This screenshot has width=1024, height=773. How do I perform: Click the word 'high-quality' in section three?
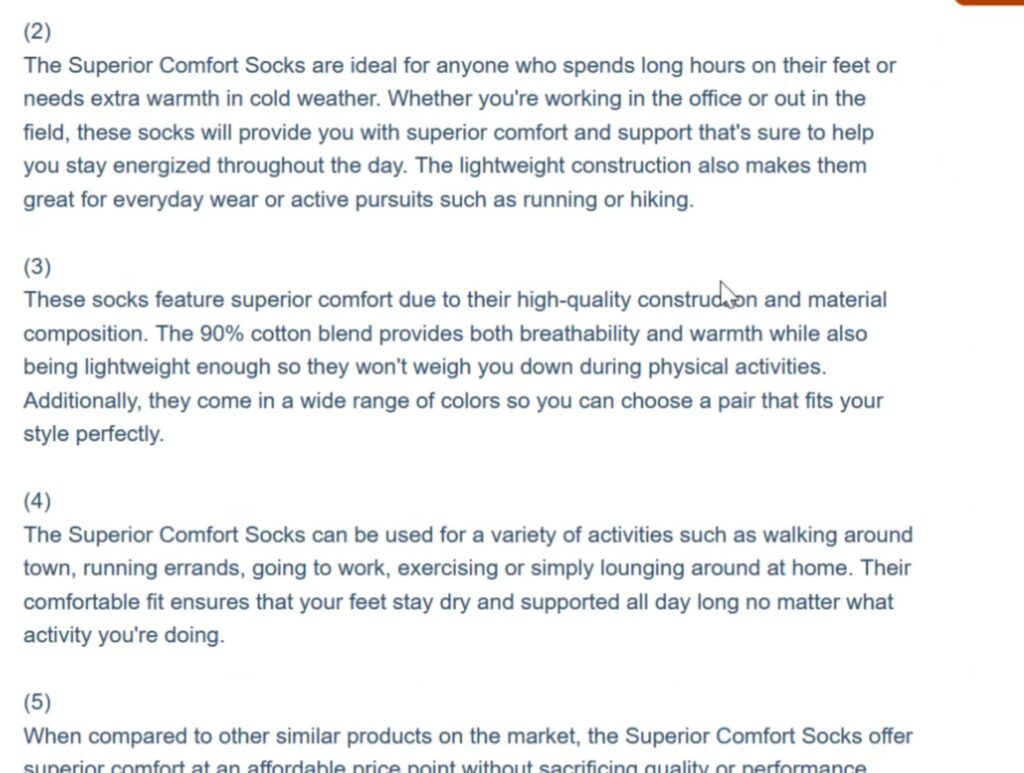pos(574,300)
